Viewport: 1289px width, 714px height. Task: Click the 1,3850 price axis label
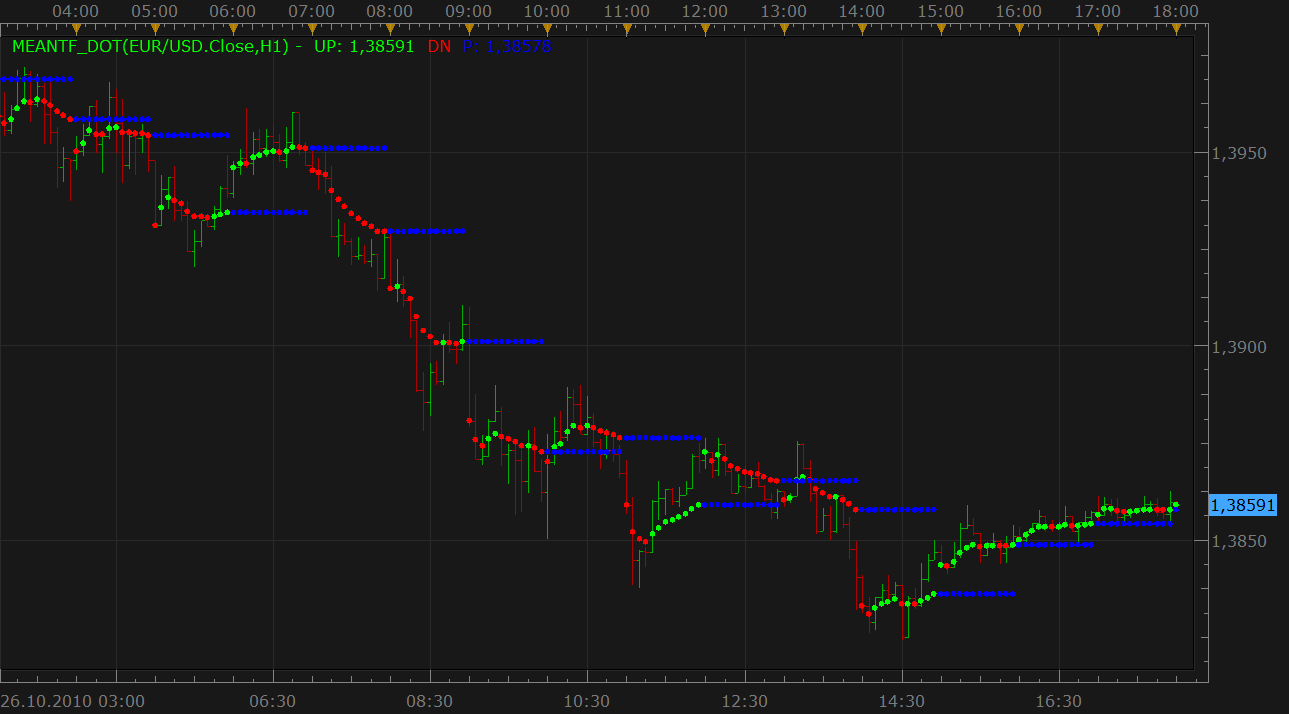pyautogui.click(x=1238, y=541)
